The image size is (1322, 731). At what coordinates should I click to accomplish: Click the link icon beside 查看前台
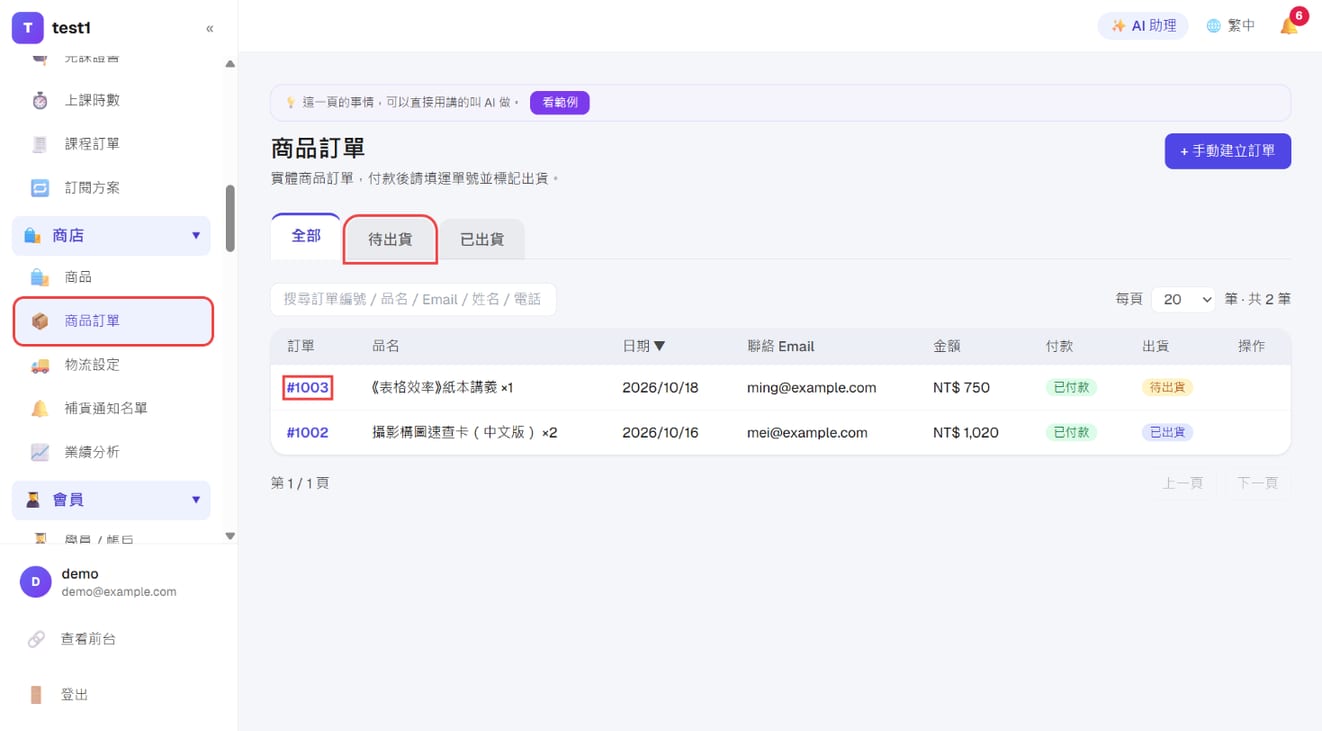[x=36, y=639]
